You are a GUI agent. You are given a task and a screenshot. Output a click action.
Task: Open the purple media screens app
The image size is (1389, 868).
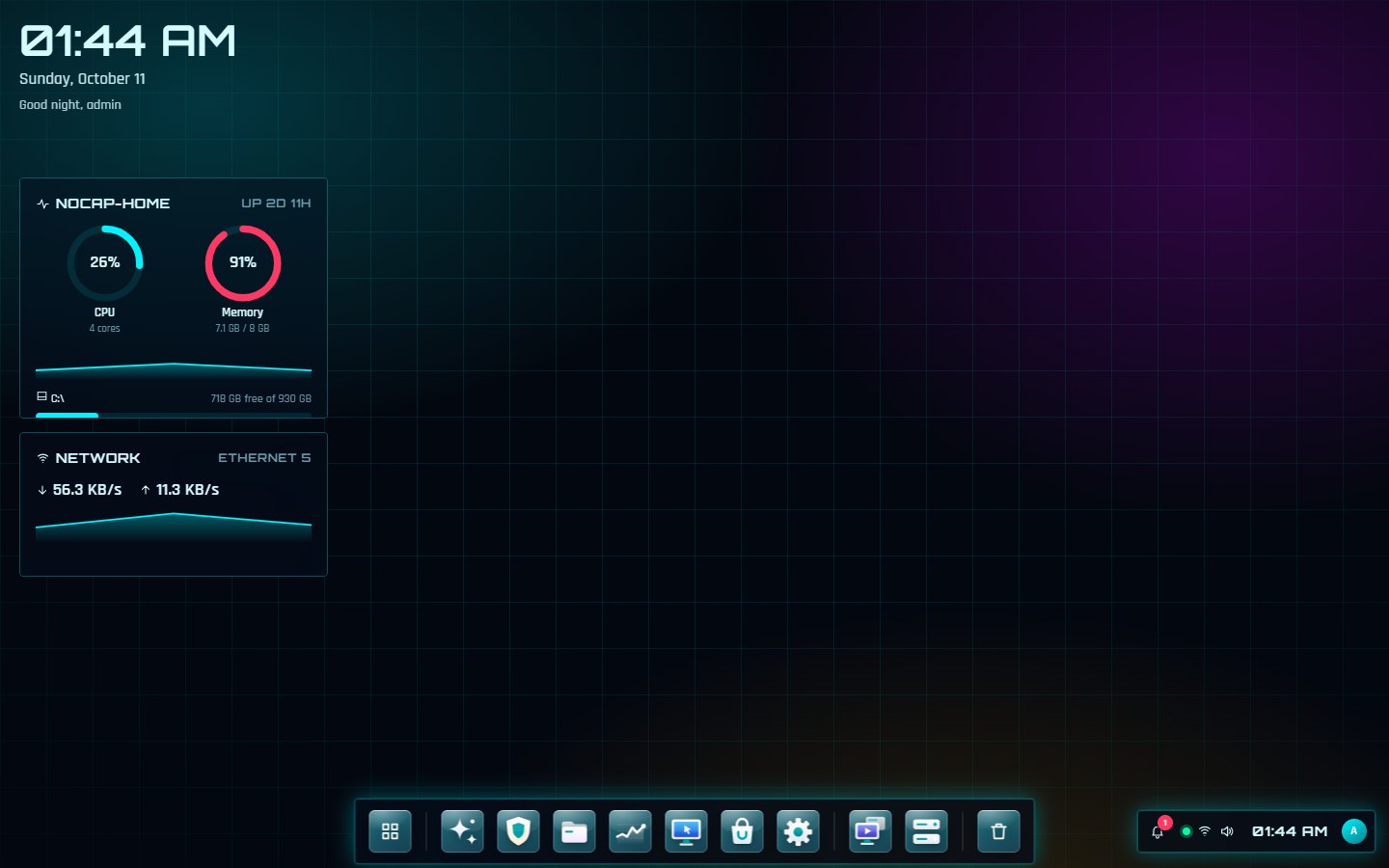[870, 831]
